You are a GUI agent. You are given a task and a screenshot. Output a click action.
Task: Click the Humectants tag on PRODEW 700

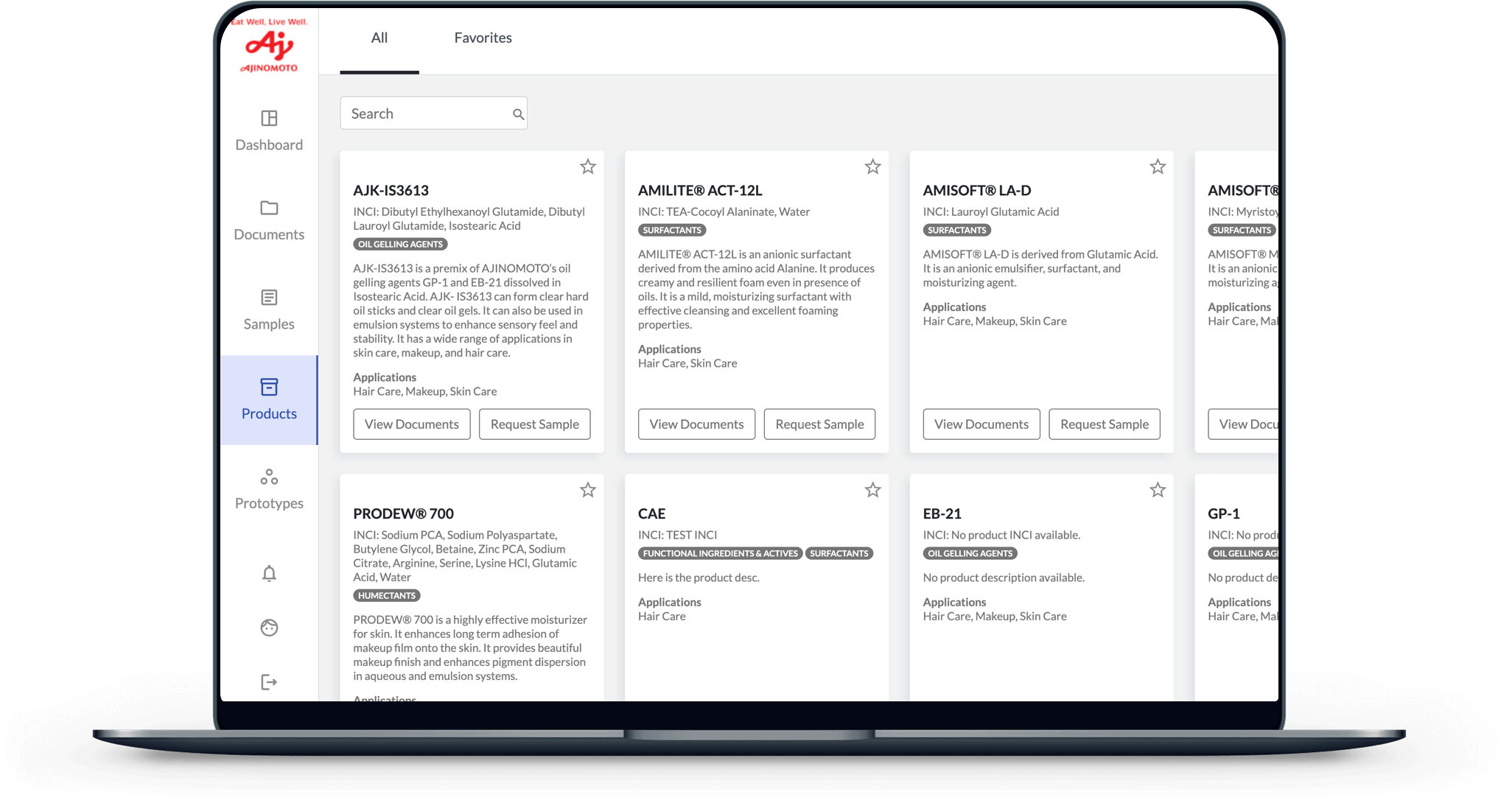387,596
